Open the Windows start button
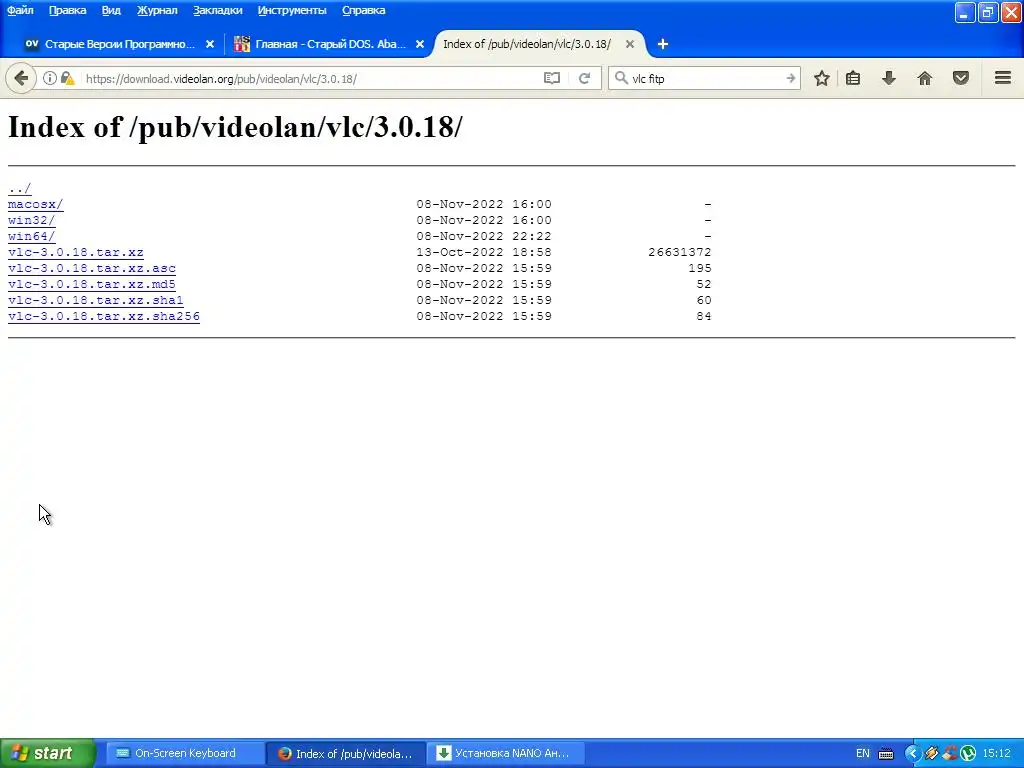Viewport: 1024px width, 768px height. pos(47,753)
